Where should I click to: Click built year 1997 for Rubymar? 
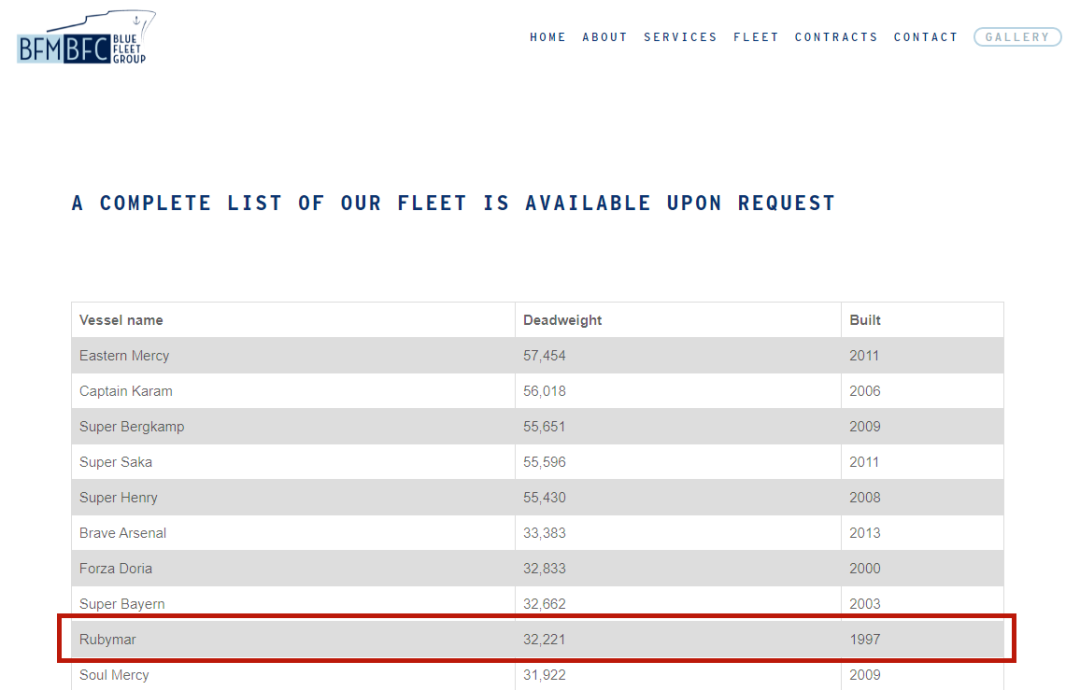[864, 640]
